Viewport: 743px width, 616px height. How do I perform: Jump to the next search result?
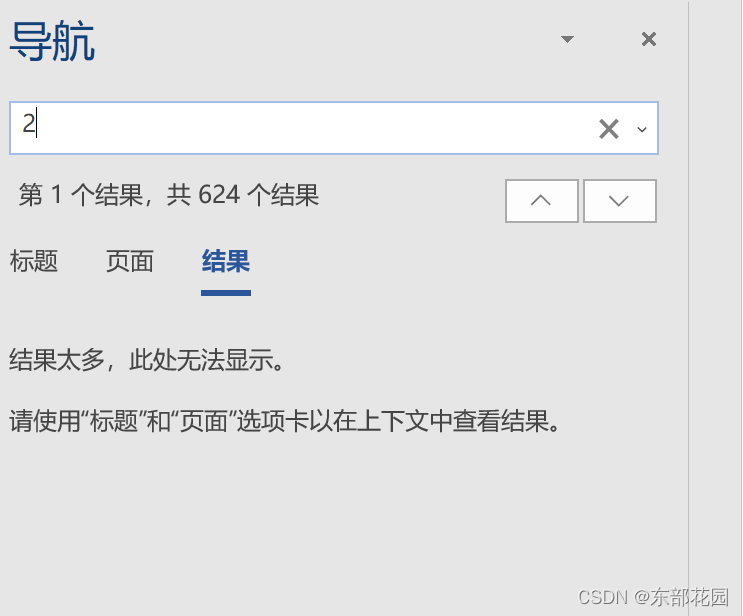619,201
